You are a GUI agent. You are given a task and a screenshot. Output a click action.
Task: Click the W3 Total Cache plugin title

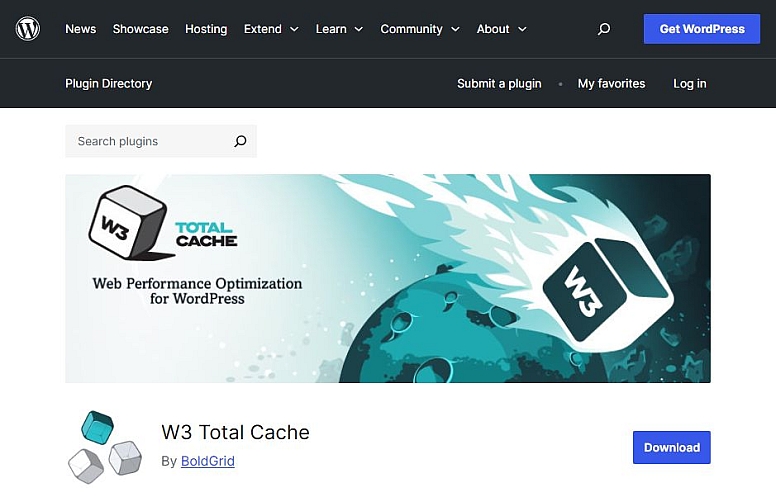pyautogui.click(x=236, y=432)
